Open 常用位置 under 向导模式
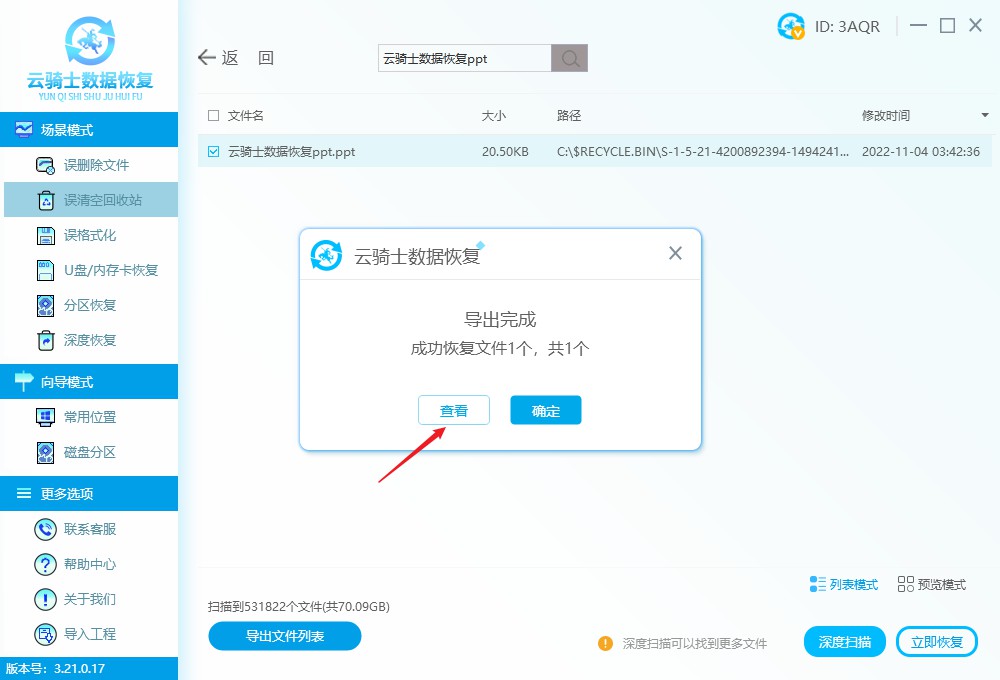Screen dimensions: 1000x680 (x=91, y=417)
